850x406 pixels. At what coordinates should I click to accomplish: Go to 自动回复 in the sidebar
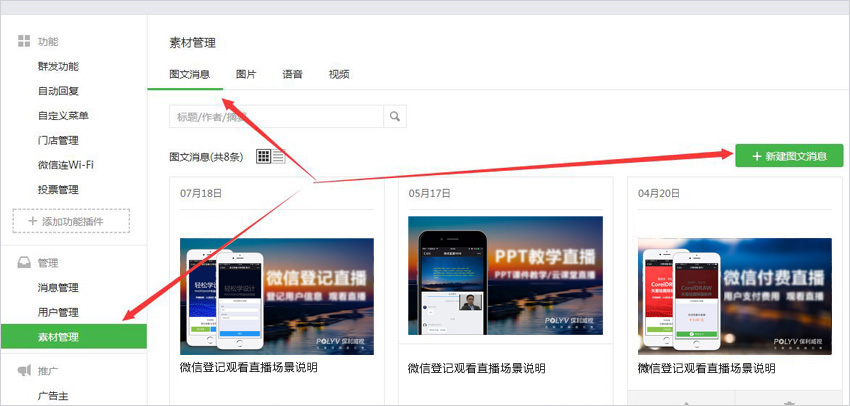[58, 91]
